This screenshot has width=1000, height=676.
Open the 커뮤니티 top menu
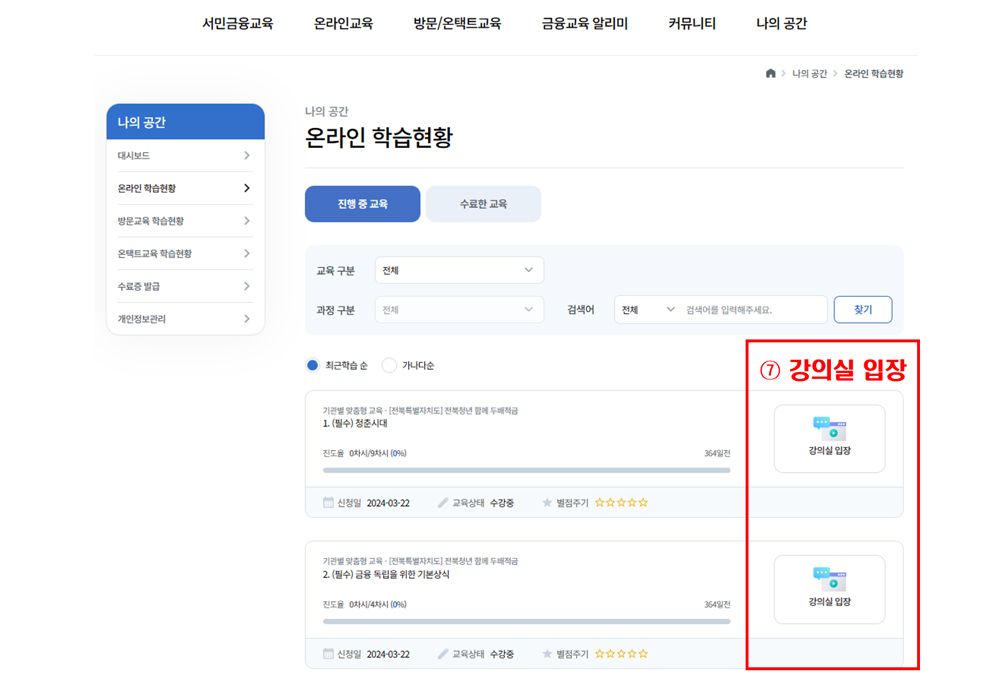point(692,24)
